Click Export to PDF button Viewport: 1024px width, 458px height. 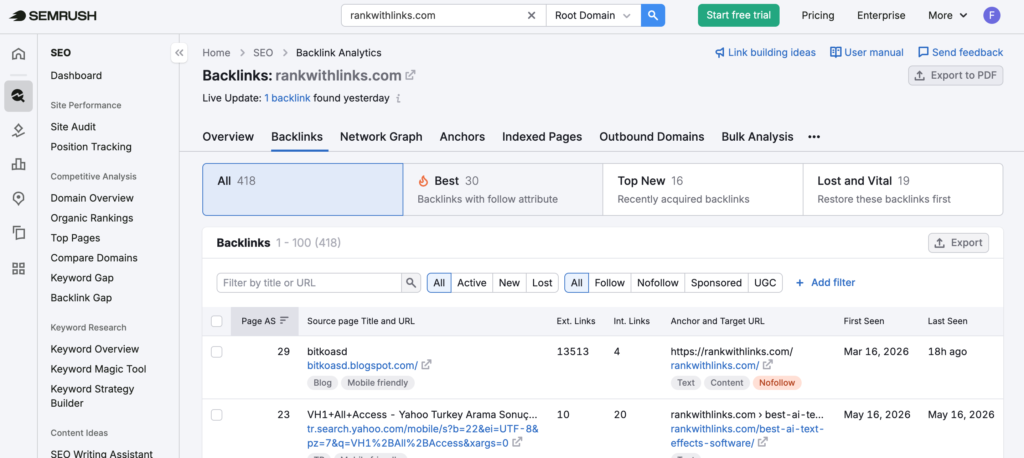point(955,75)
